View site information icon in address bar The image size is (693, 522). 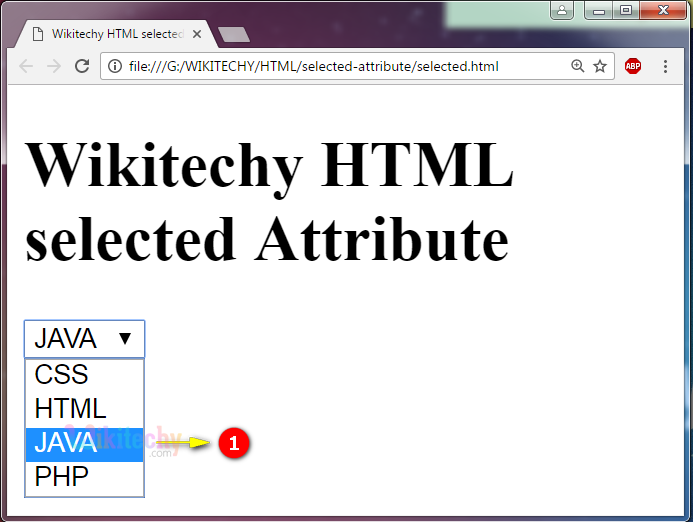pyautogui.click(x=115, y=67)
